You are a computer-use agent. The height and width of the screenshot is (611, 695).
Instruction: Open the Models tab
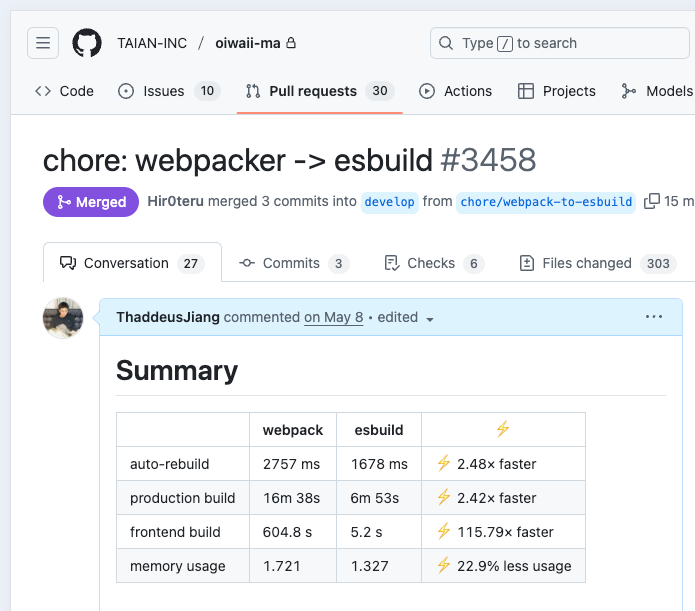click(656, 91)
